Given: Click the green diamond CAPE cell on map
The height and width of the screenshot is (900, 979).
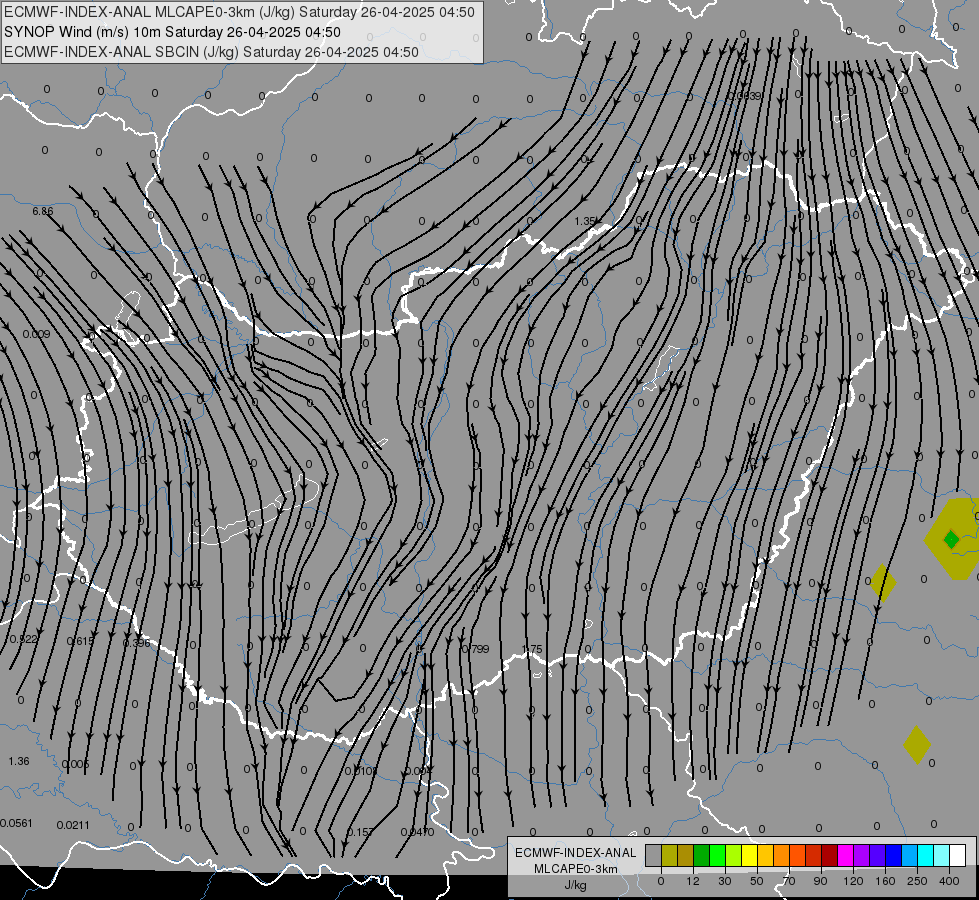Looking at the screenshot, I should tap(951, 539).
